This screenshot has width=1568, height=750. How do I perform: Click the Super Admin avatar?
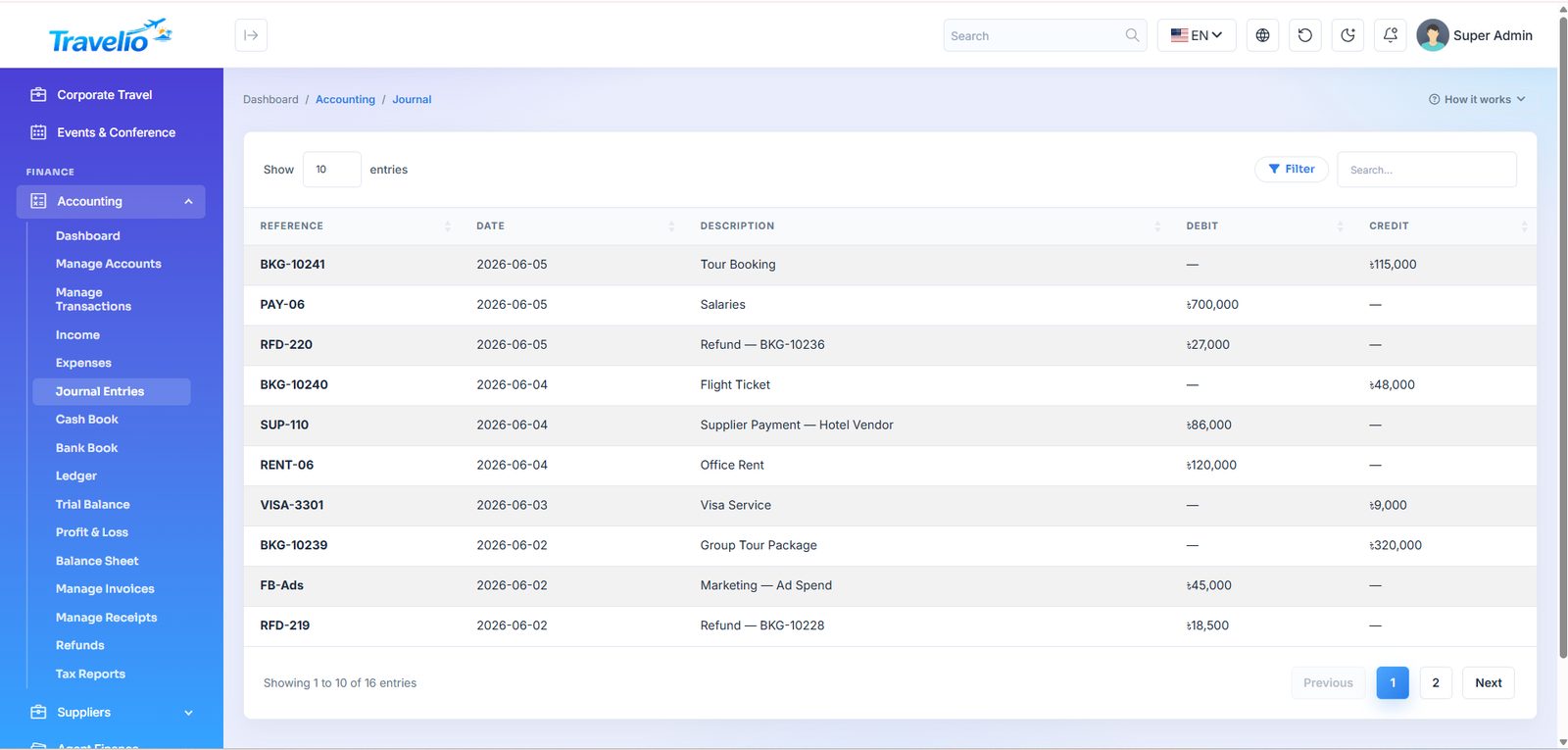pos(1432,35)
